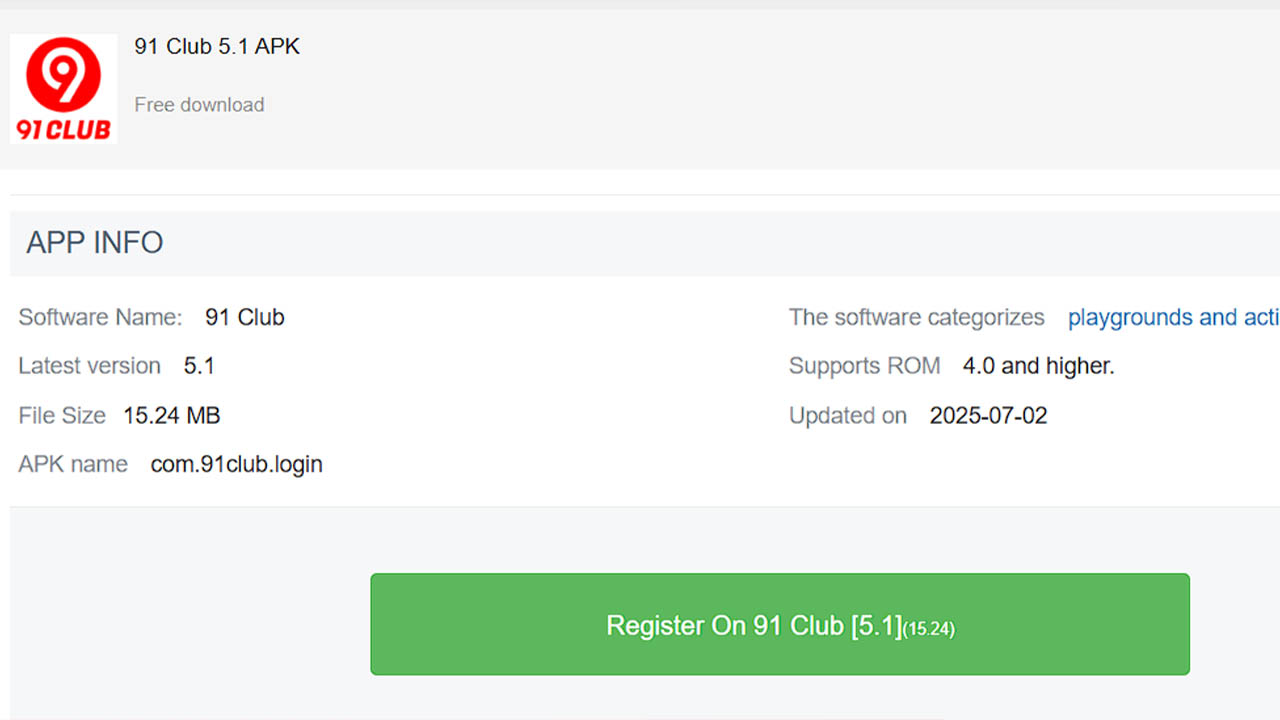This screenshot has height=720, width=1280.
Task: Click the APK name 'com.91club.login'
Action: point(236,464)
